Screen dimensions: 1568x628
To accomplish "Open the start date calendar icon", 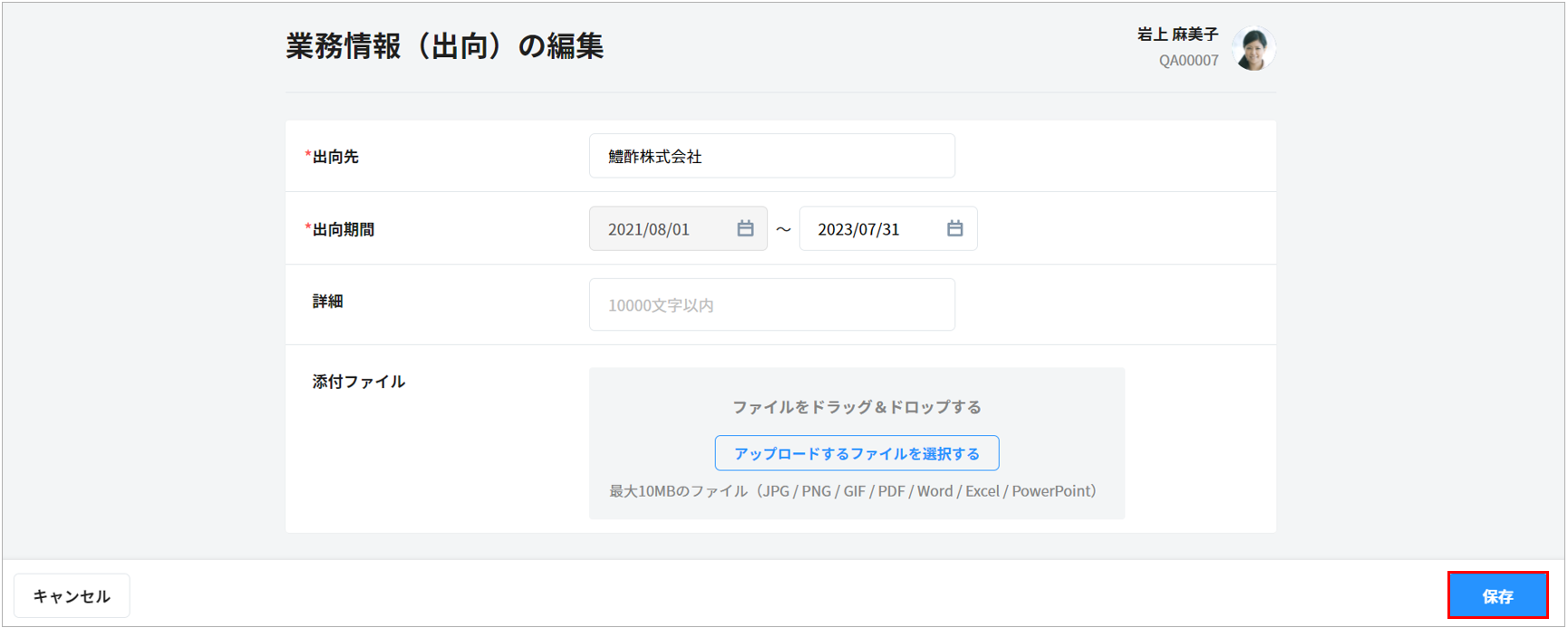I will [x=745, y=228].
